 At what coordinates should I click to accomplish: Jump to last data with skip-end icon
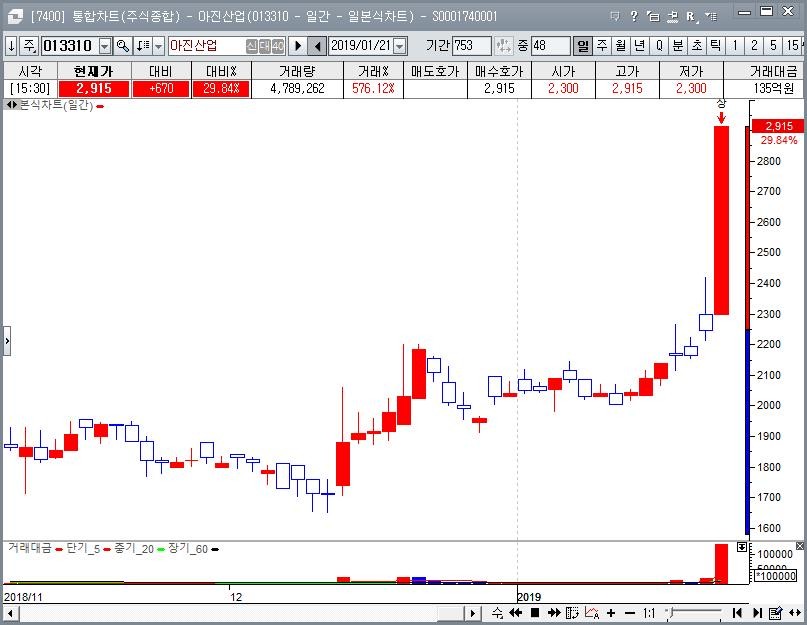pyautogui.click(x=757, y=612)
